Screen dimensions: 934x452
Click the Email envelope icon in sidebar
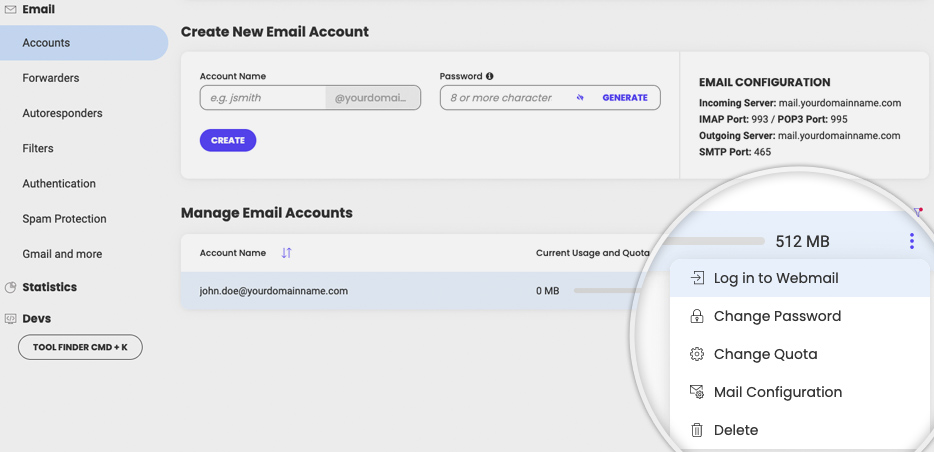pos(10,10)
